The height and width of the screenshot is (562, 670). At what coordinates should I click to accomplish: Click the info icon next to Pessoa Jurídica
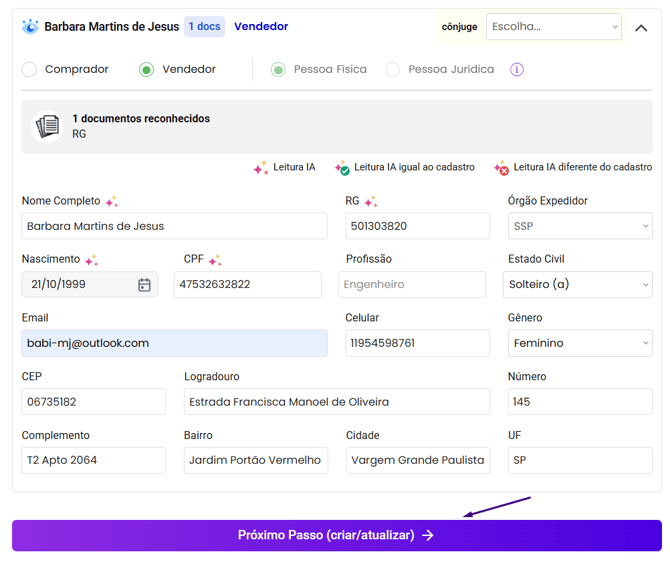pos(517,70)
